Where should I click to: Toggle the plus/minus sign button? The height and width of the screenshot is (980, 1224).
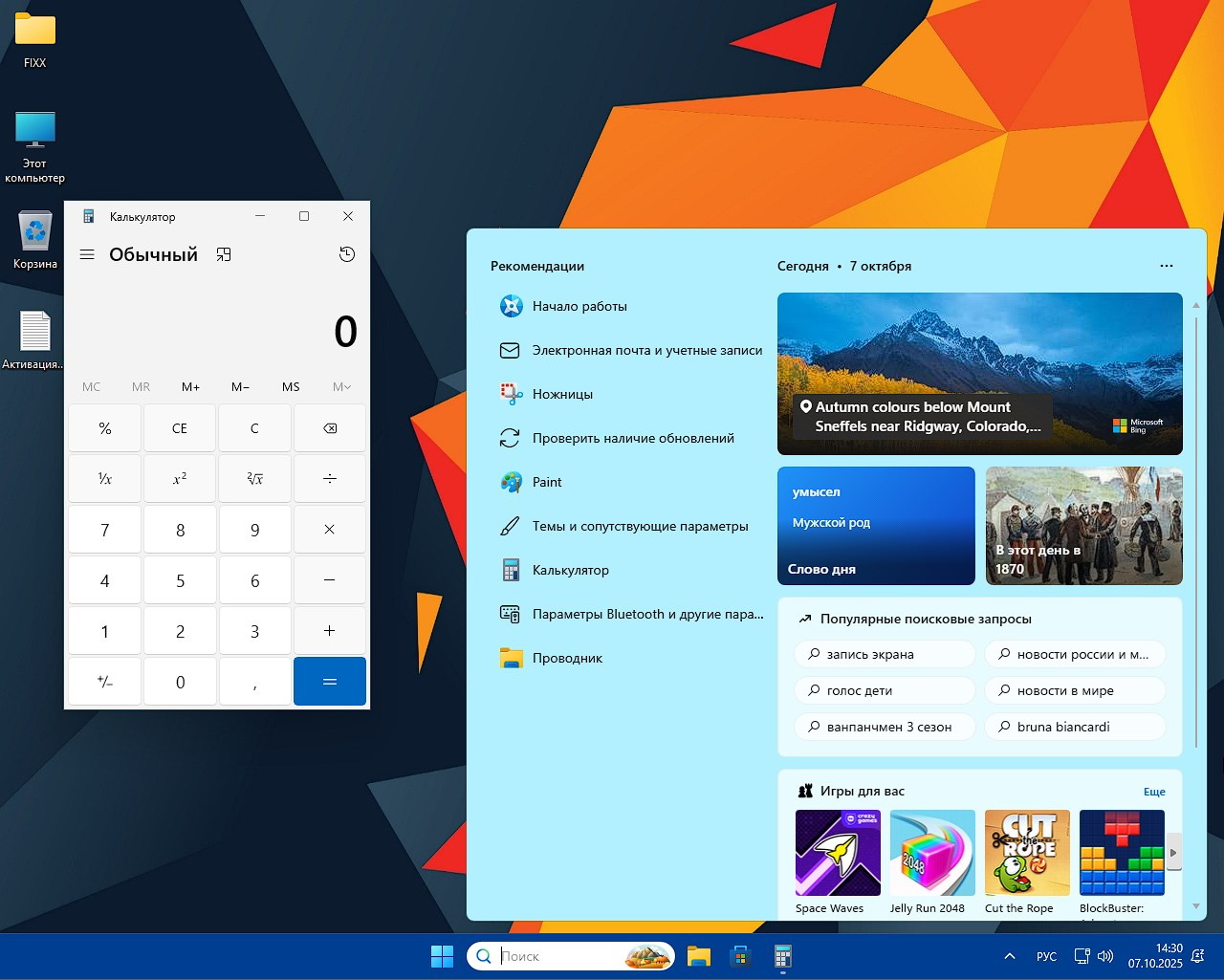click(105, 682)
